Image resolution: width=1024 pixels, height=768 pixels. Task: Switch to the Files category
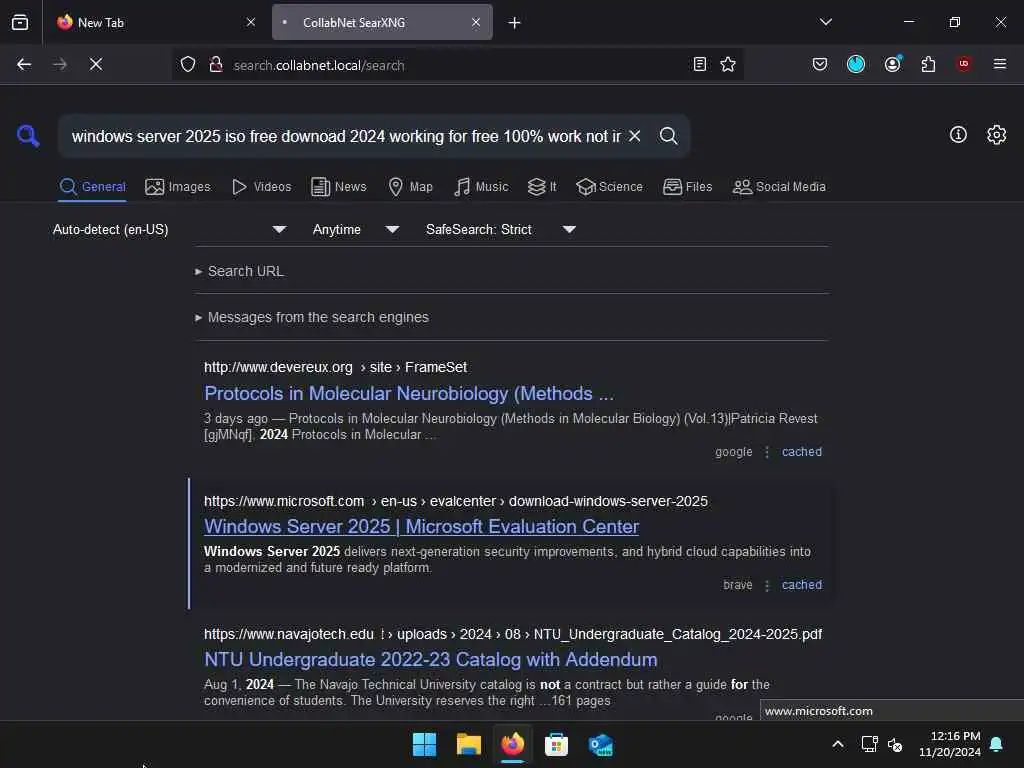[x=687, y=187]
